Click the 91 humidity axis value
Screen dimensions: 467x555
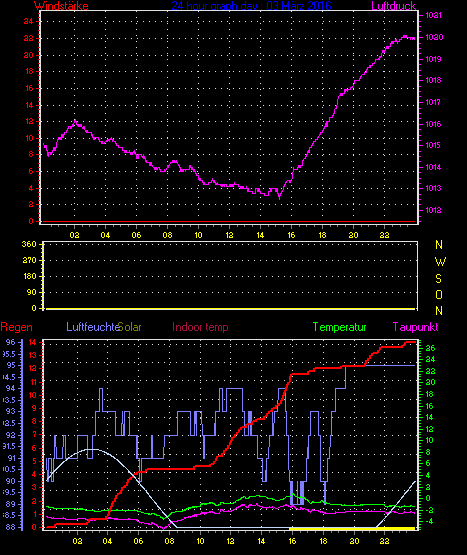click(x=11, y=458)
